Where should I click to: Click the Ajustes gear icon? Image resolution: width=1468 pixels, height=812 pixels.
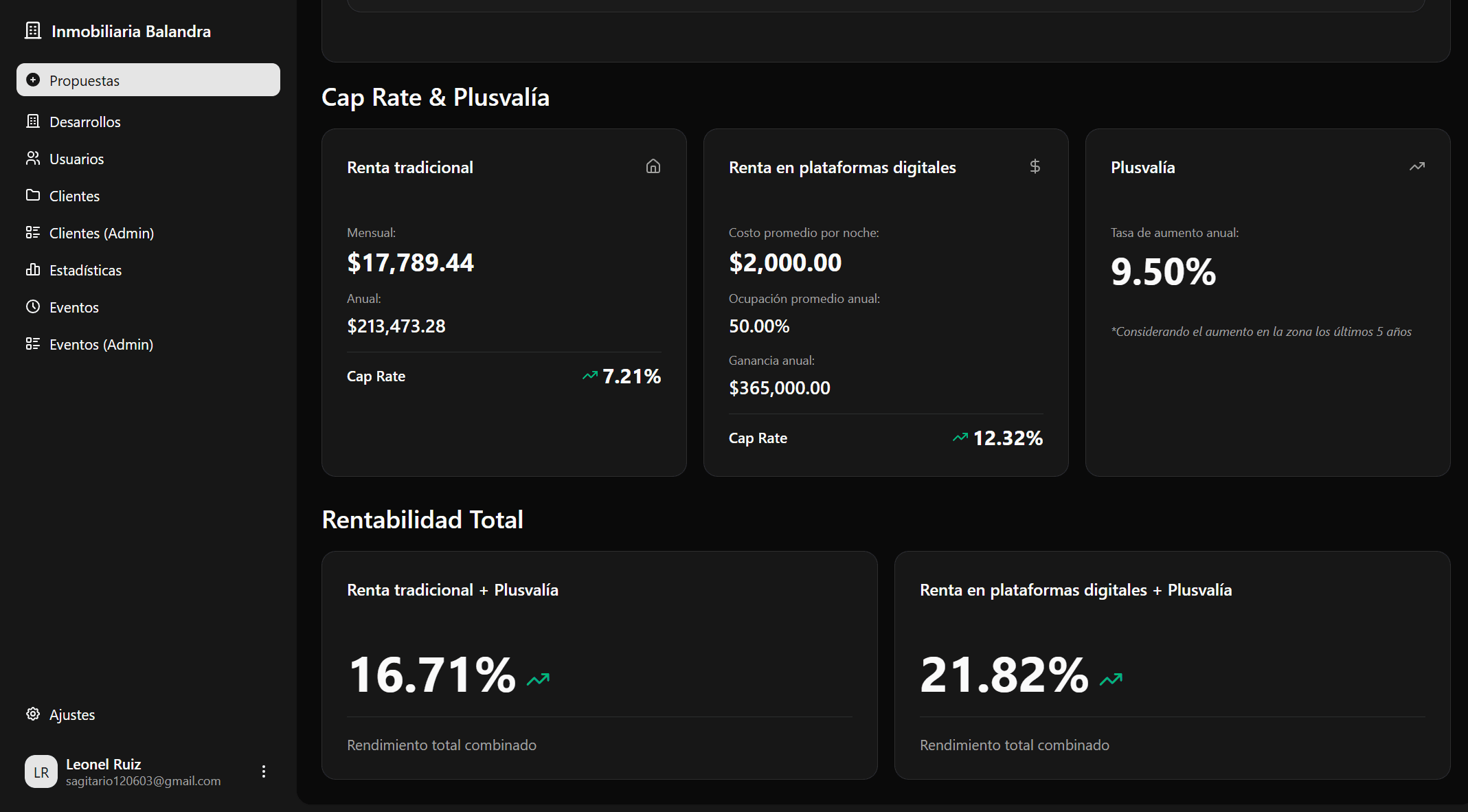pos(33,714)
